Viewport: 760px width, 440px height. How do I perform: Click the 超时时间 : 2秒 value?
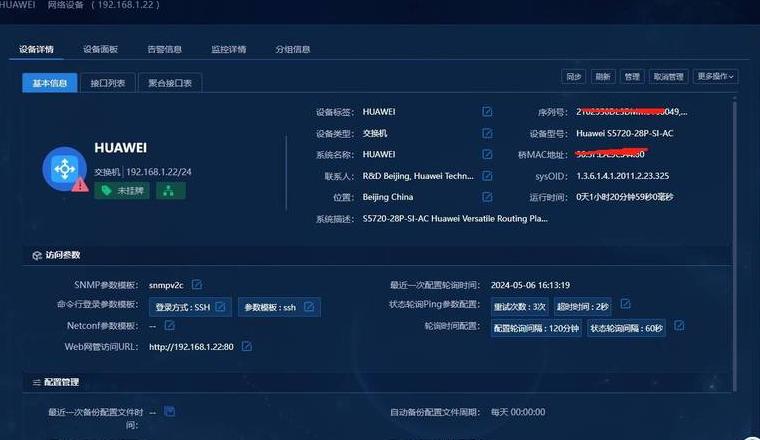pyautogui.click(x=583, y=307)
